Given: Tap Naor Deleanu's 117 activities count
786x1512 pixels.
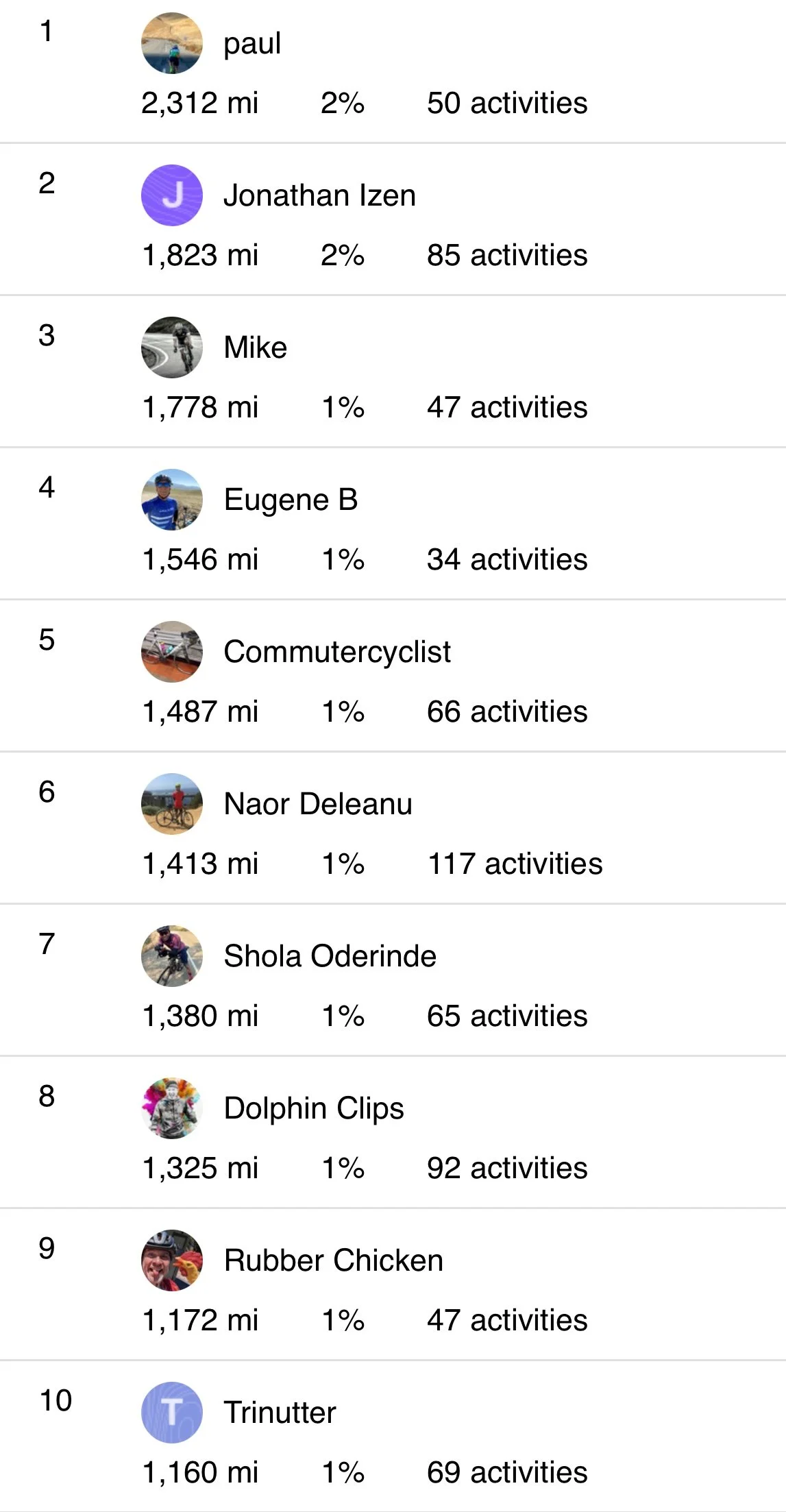Looking at the screenshot, I should coord(515,864).
